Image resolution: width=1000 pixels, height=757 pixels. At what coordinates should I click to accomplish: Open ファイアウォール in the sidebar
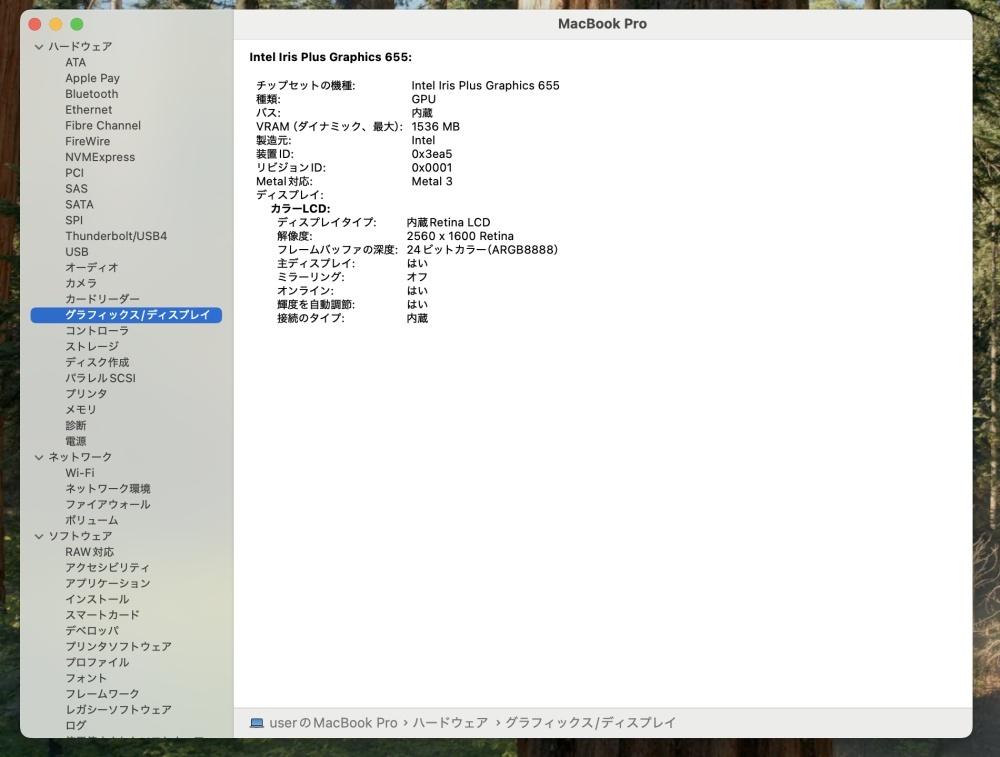[x=108, y=504]
